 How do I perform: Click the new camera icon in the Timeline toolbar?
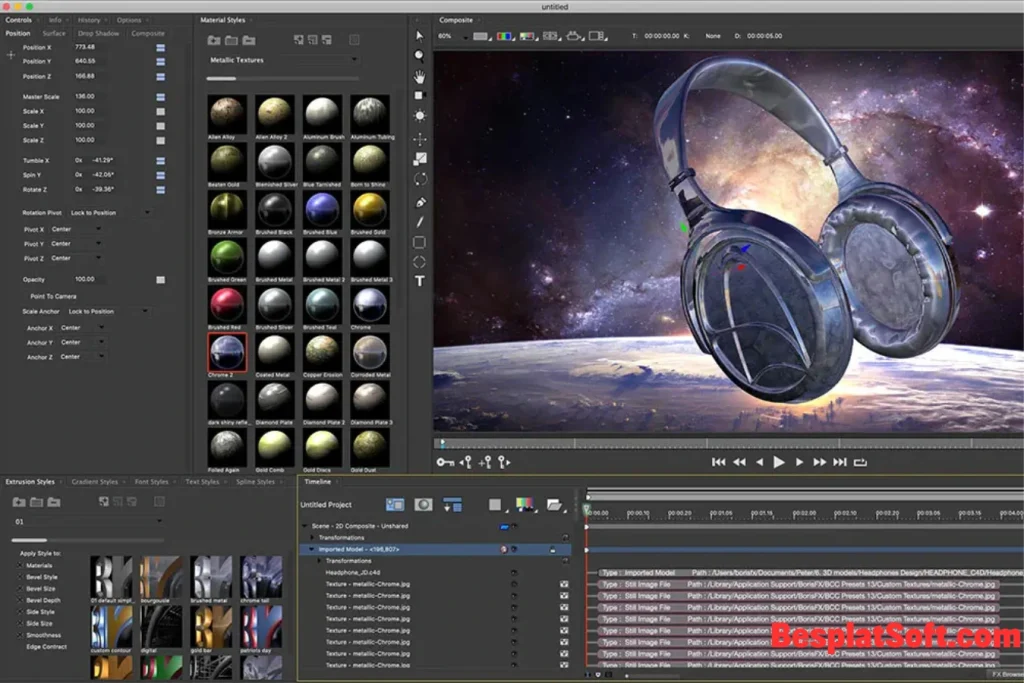423,504
